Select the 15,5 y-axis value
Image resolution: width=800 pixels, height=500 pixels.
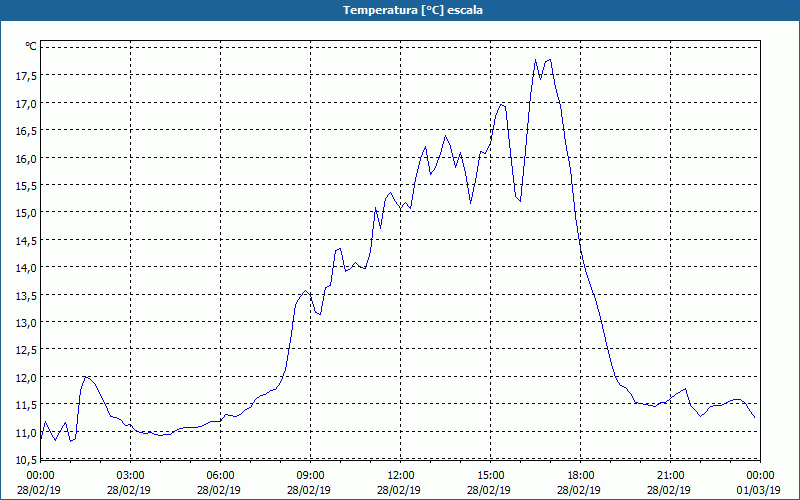(x=26, y=185)
